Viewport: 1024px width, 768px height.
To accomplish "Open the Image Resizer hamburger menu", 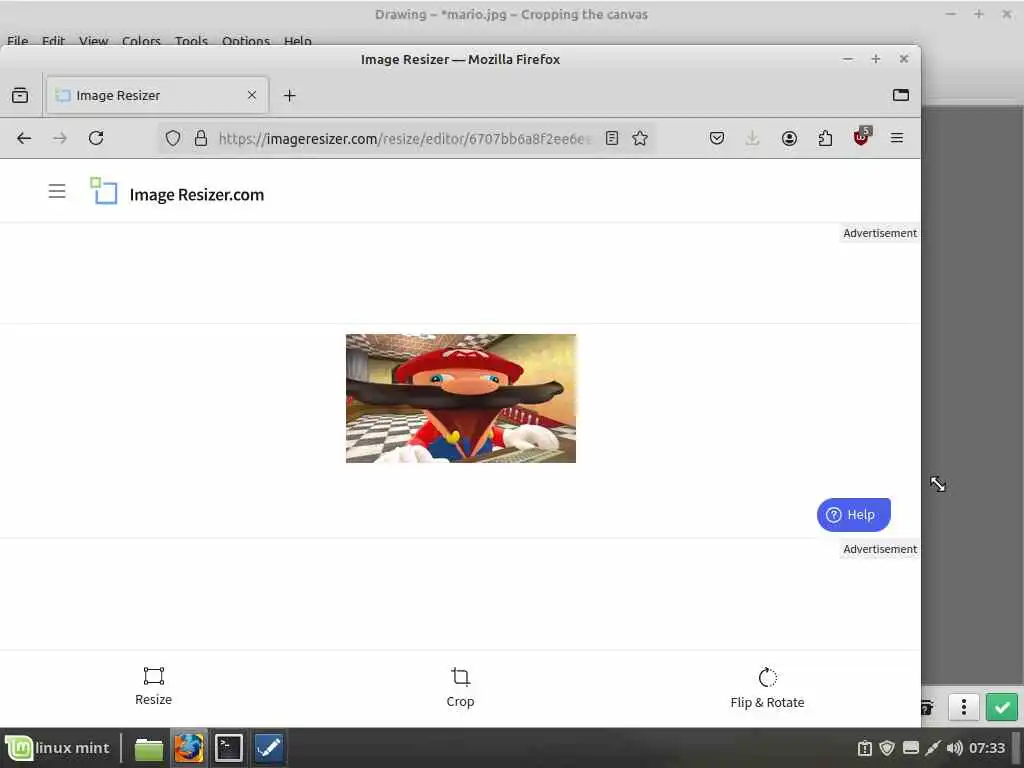I will tap(57, 191).
